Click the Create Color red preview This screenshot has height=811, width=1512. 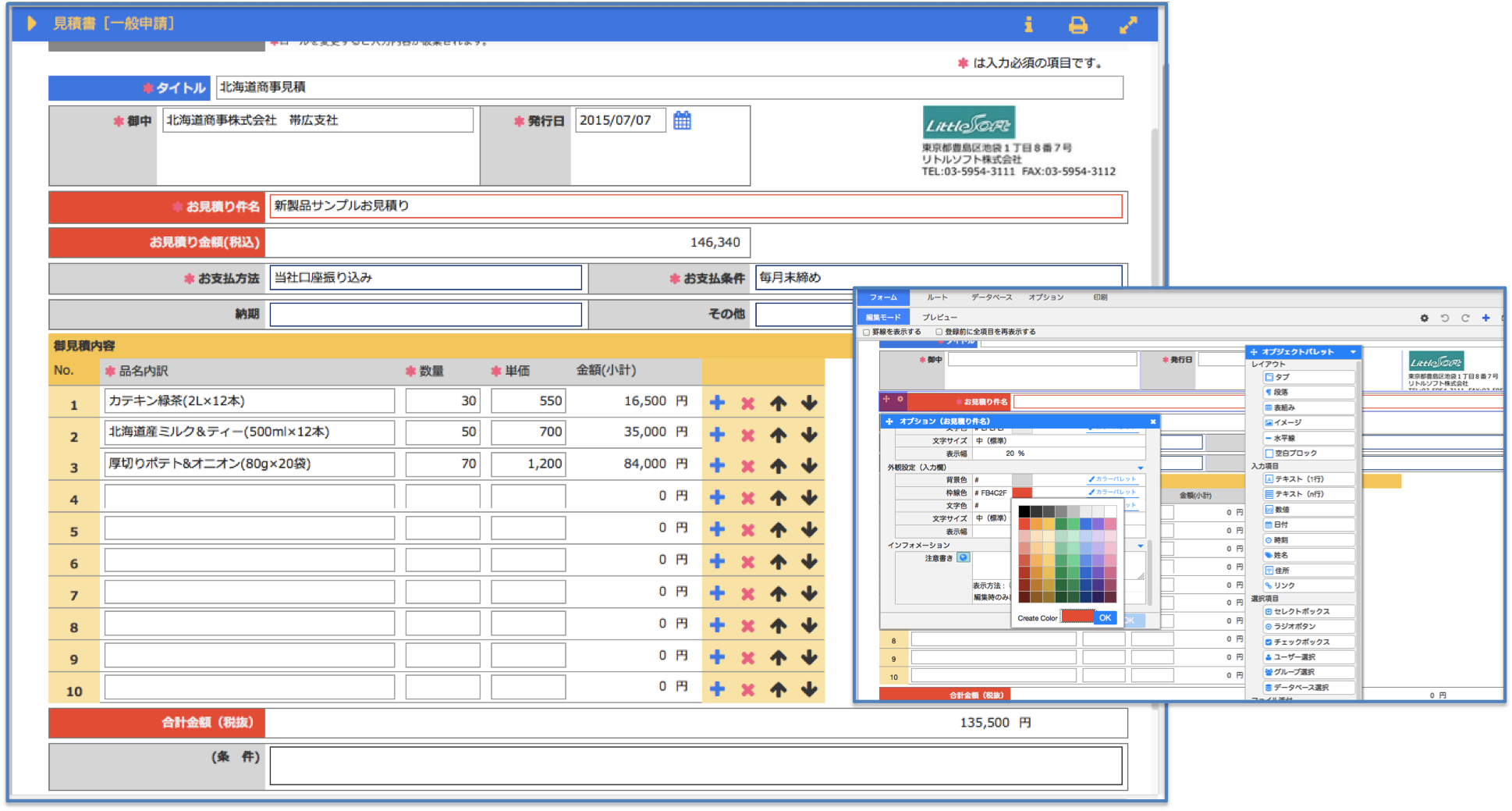pyautogui.click(x=1077, y=617)
